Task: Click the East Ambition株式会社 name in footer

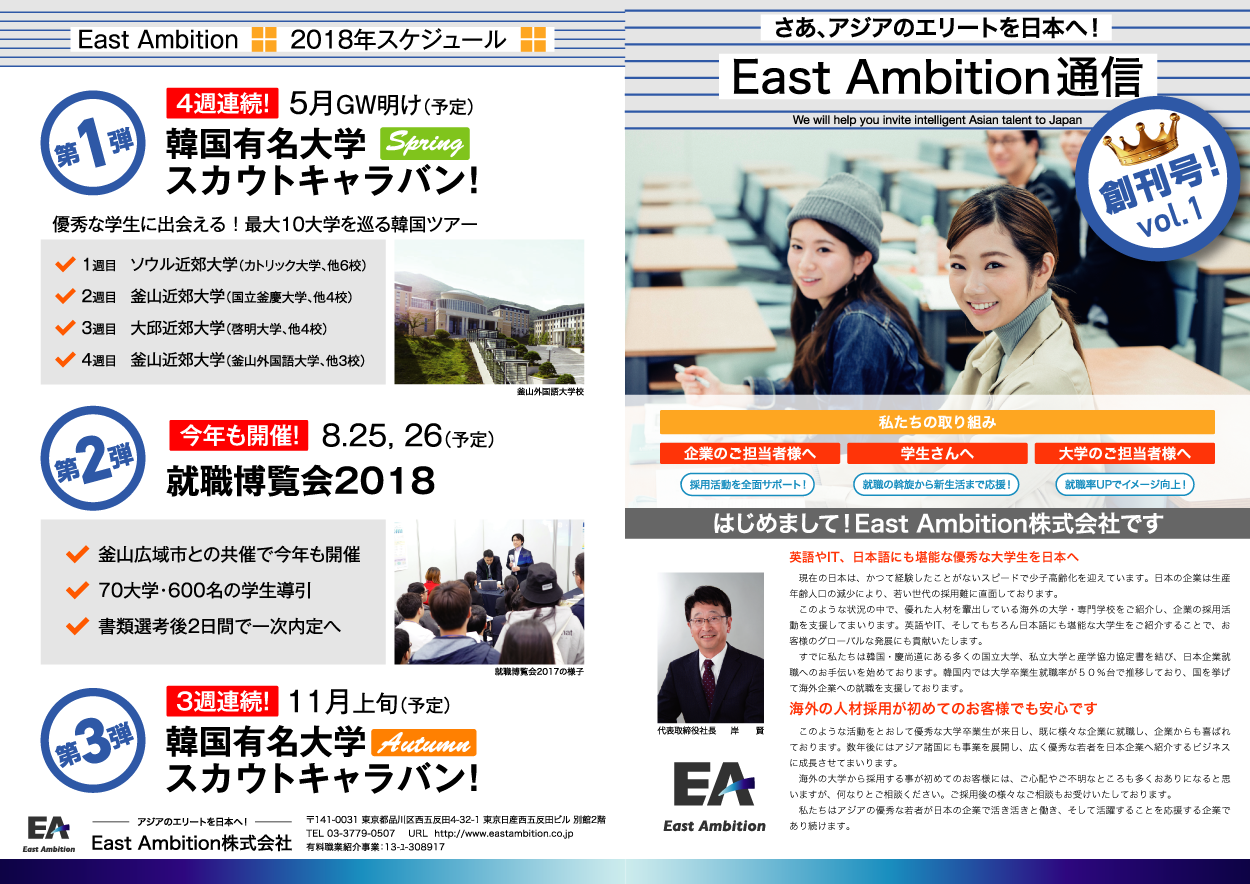Action: pyautogui.click(x=191, y=843)
